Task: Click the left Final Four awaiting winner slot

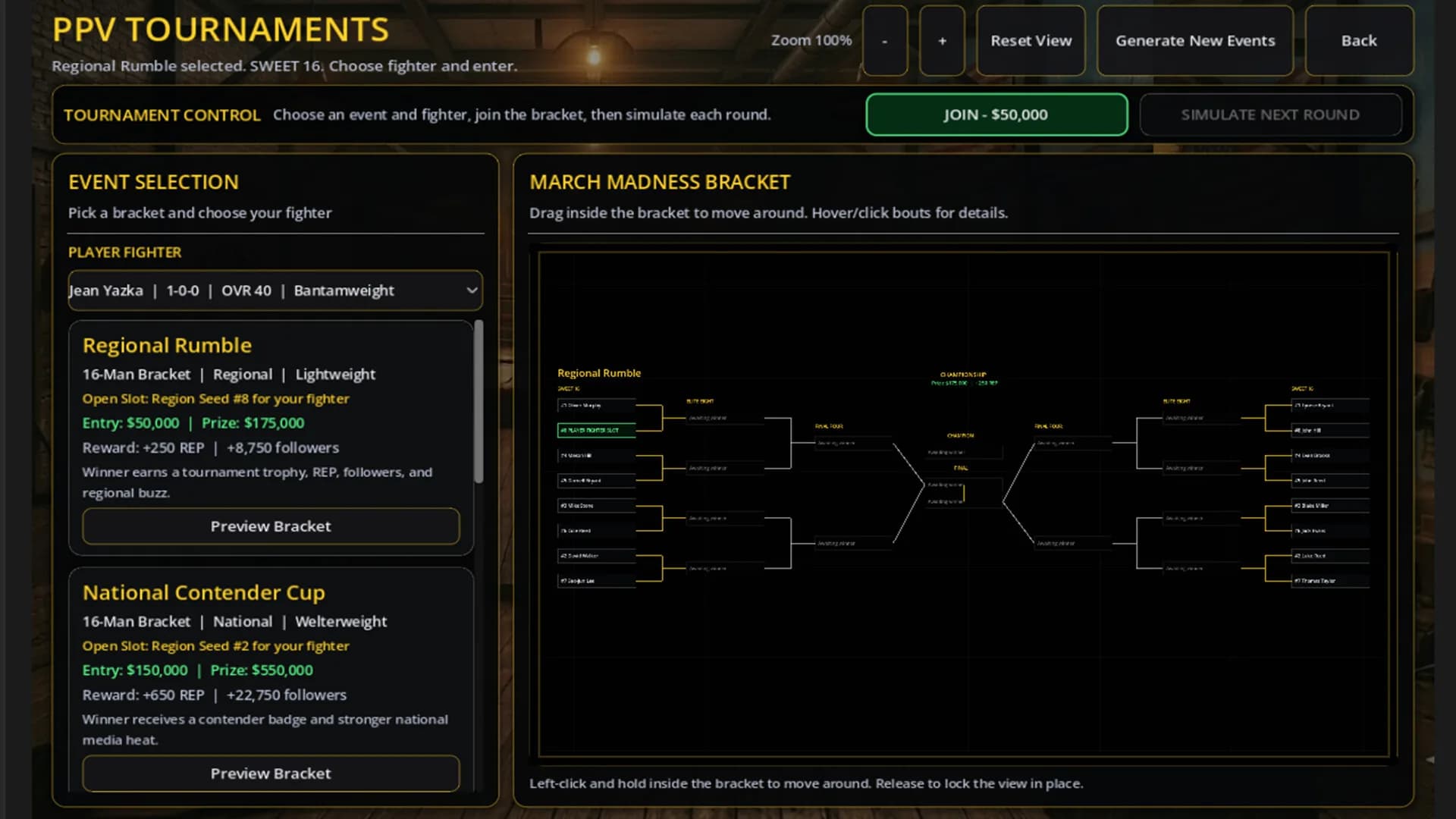Action: (853, 443)
